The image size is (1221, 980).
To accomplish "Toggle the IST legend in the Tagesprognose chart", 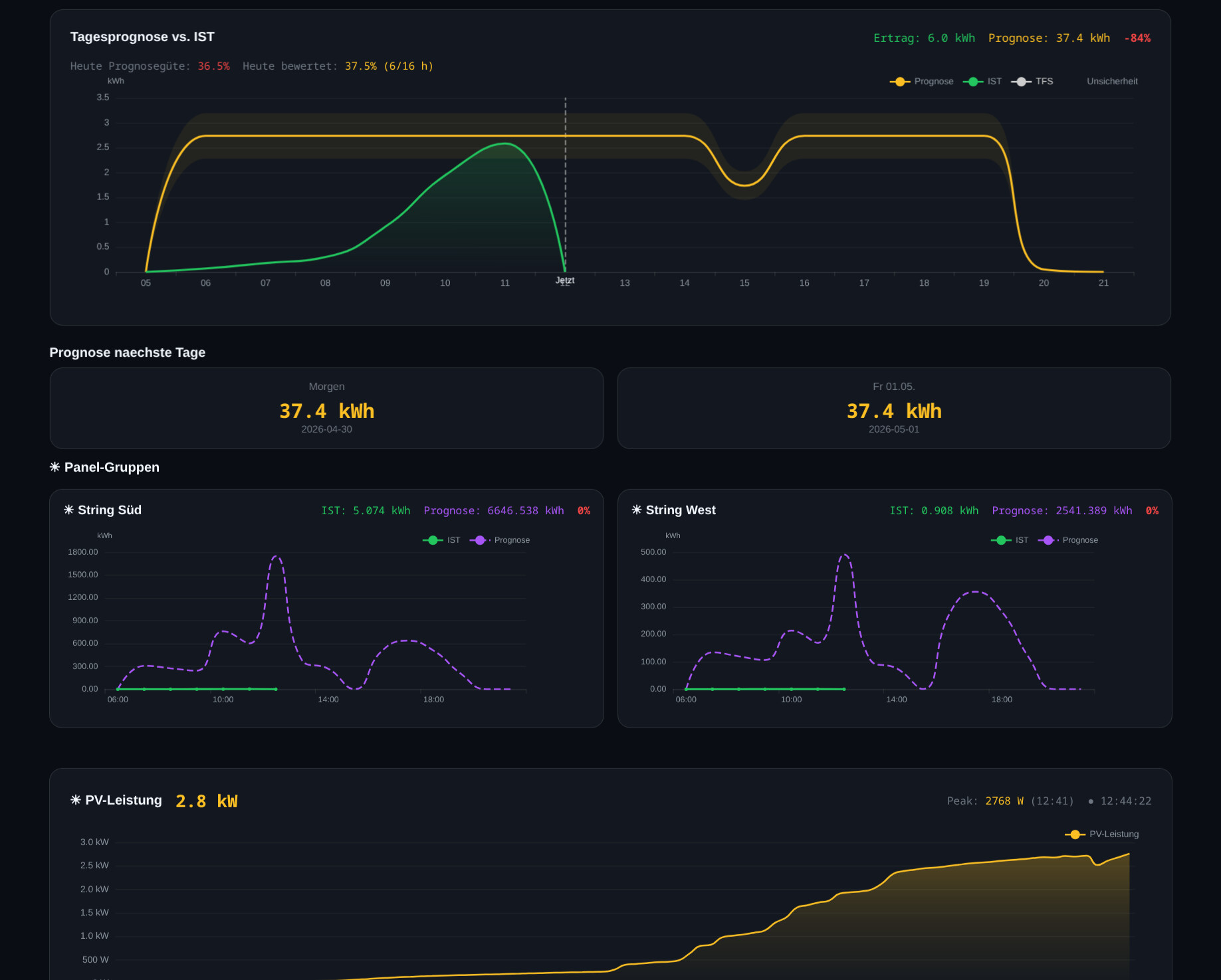I will (982, 81).
